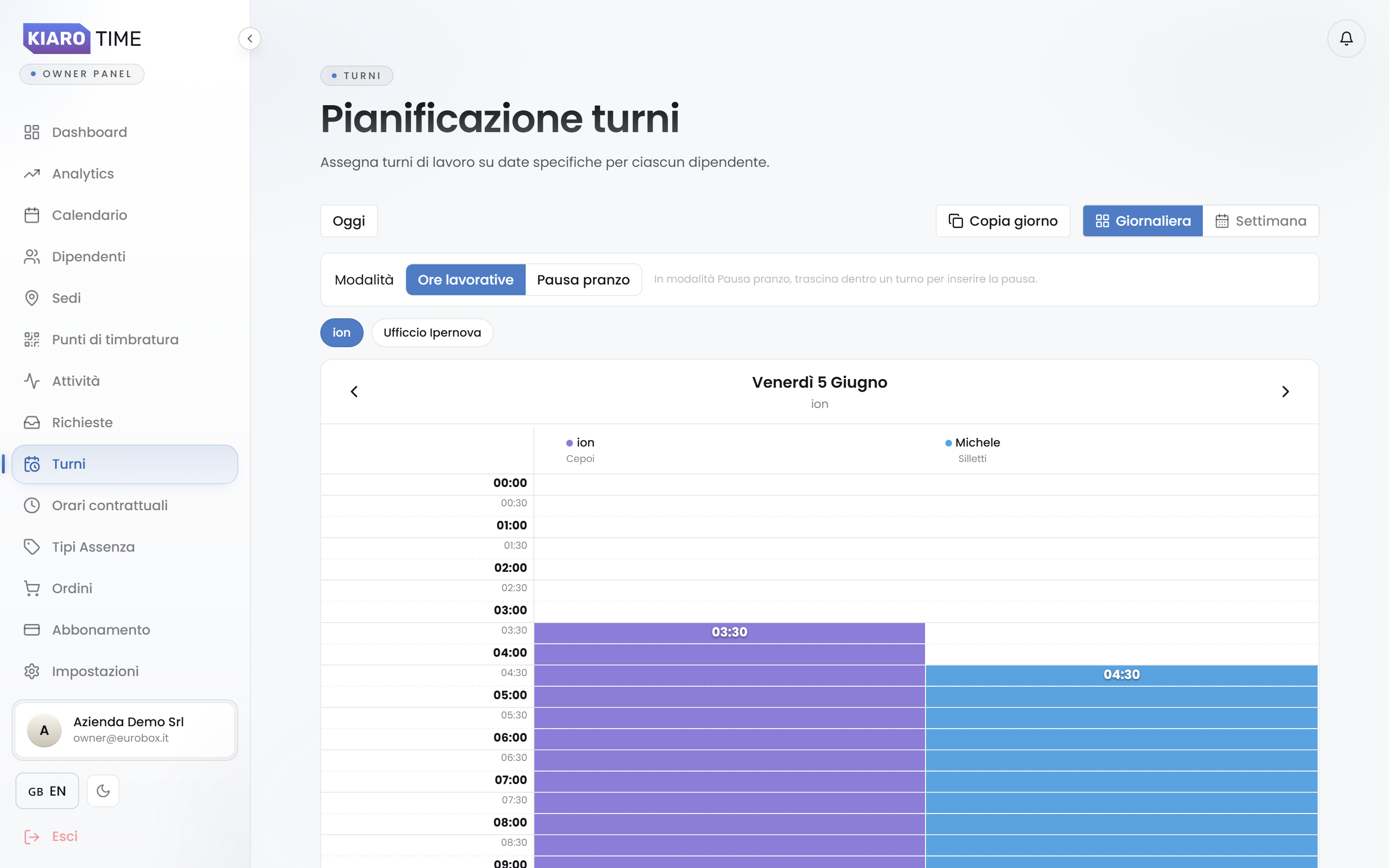Click the Analytics trend icon
Image resolution: width=1389 pixels, height=868 pixels.
pyautogui.click(x=31, y=174)
